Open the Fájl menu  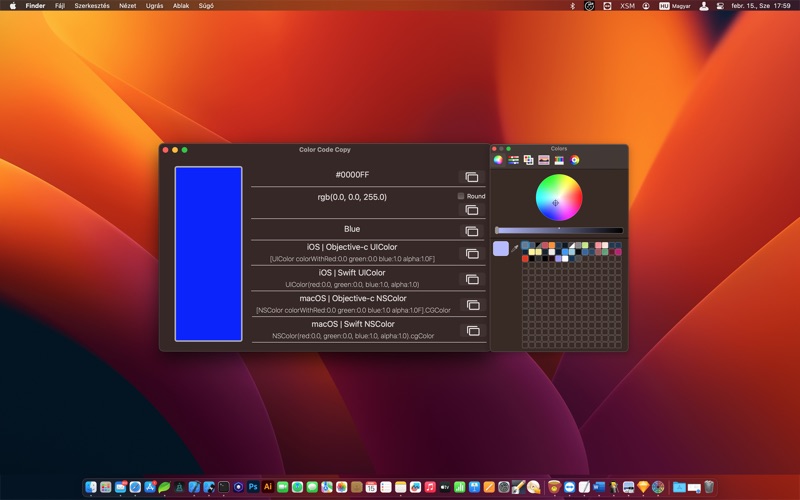[x=60, y=6]
